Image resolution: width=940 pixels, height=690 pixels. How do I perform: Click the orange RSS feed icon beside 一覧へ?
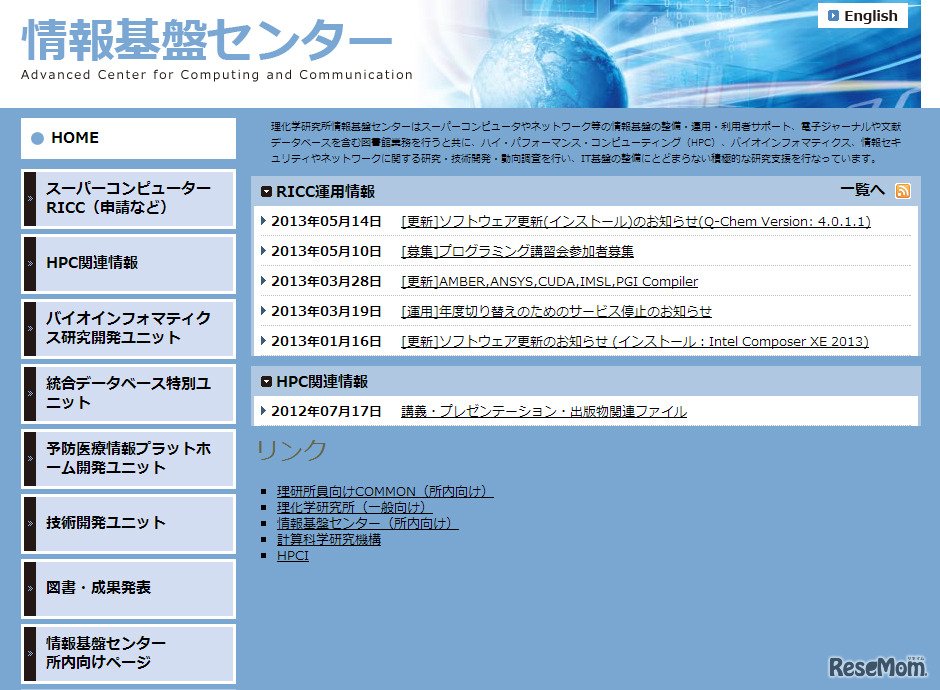pyautogui.click(x=903, y=190)
